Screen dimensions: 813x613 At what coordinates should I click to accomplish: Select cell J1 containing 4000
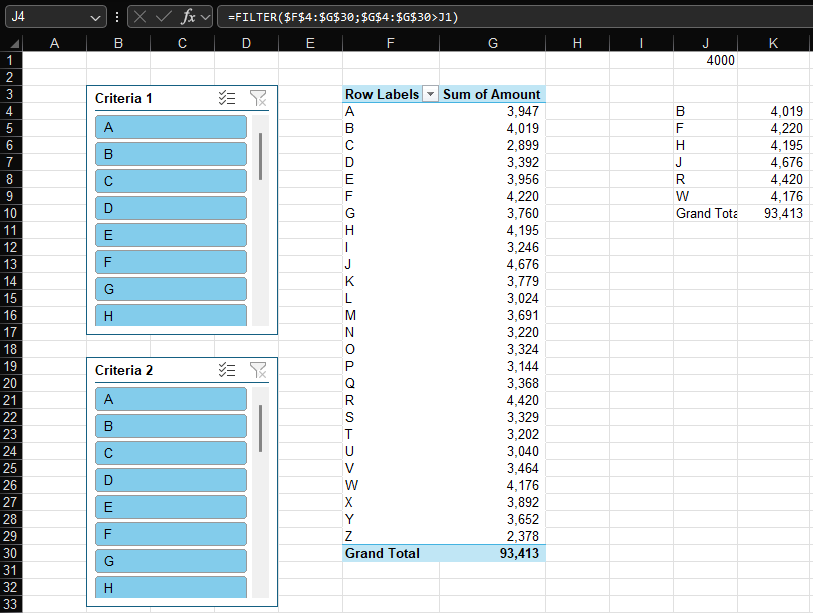(705, 60)
